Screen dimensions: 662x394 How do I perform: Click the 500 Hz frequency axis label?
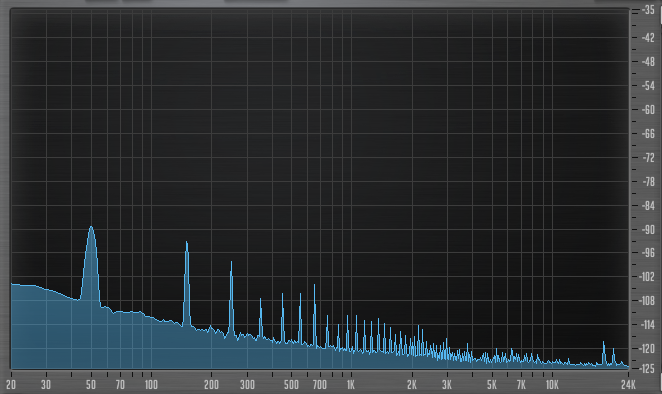(291, 385)
